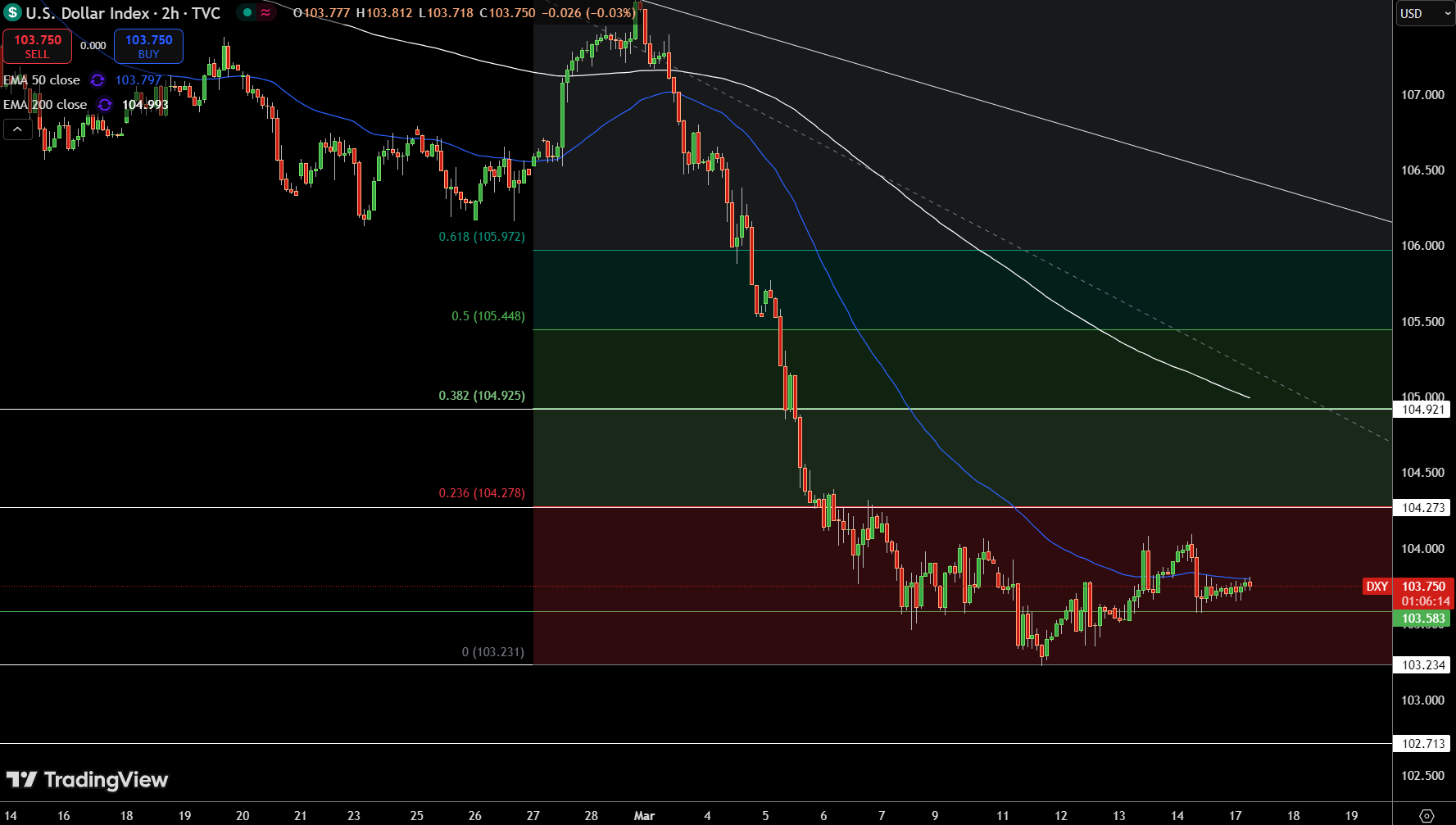
Task: Click the BUY 103.750 button
Action: click(148, 47)
